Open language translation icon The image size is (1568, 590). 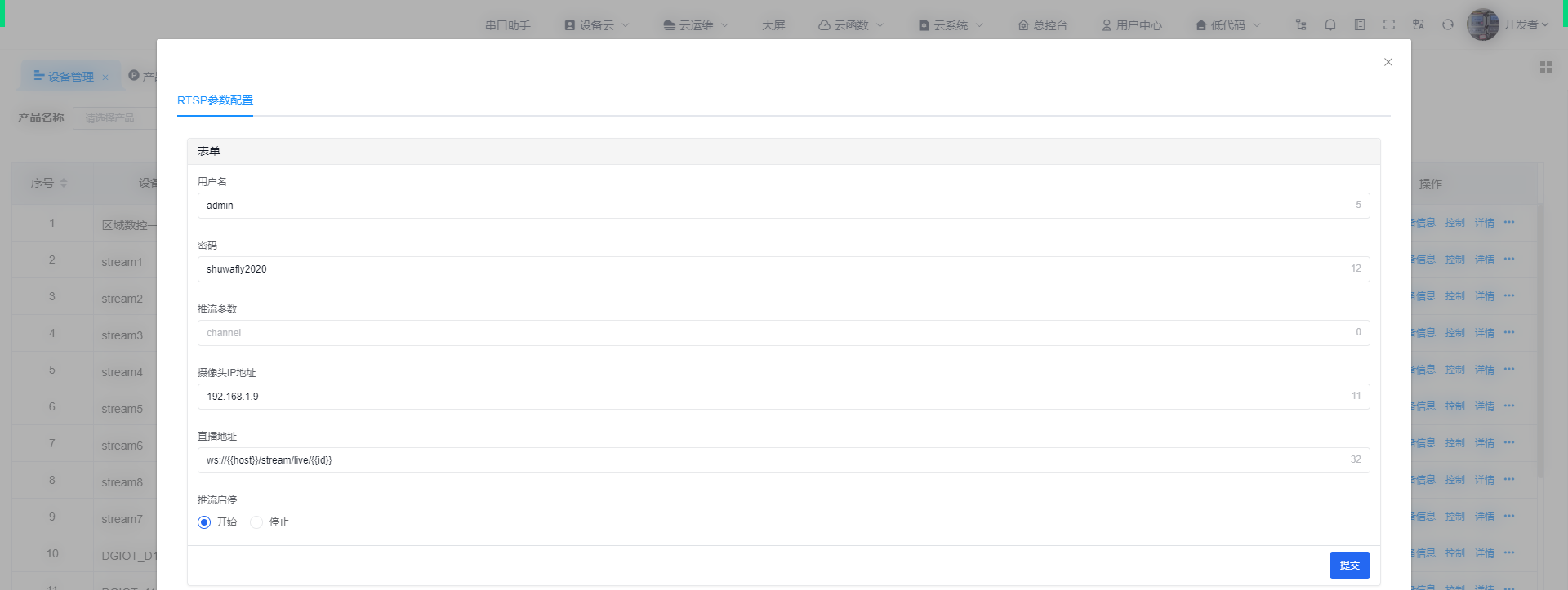pyautogui.click(x=1419, y=24)
